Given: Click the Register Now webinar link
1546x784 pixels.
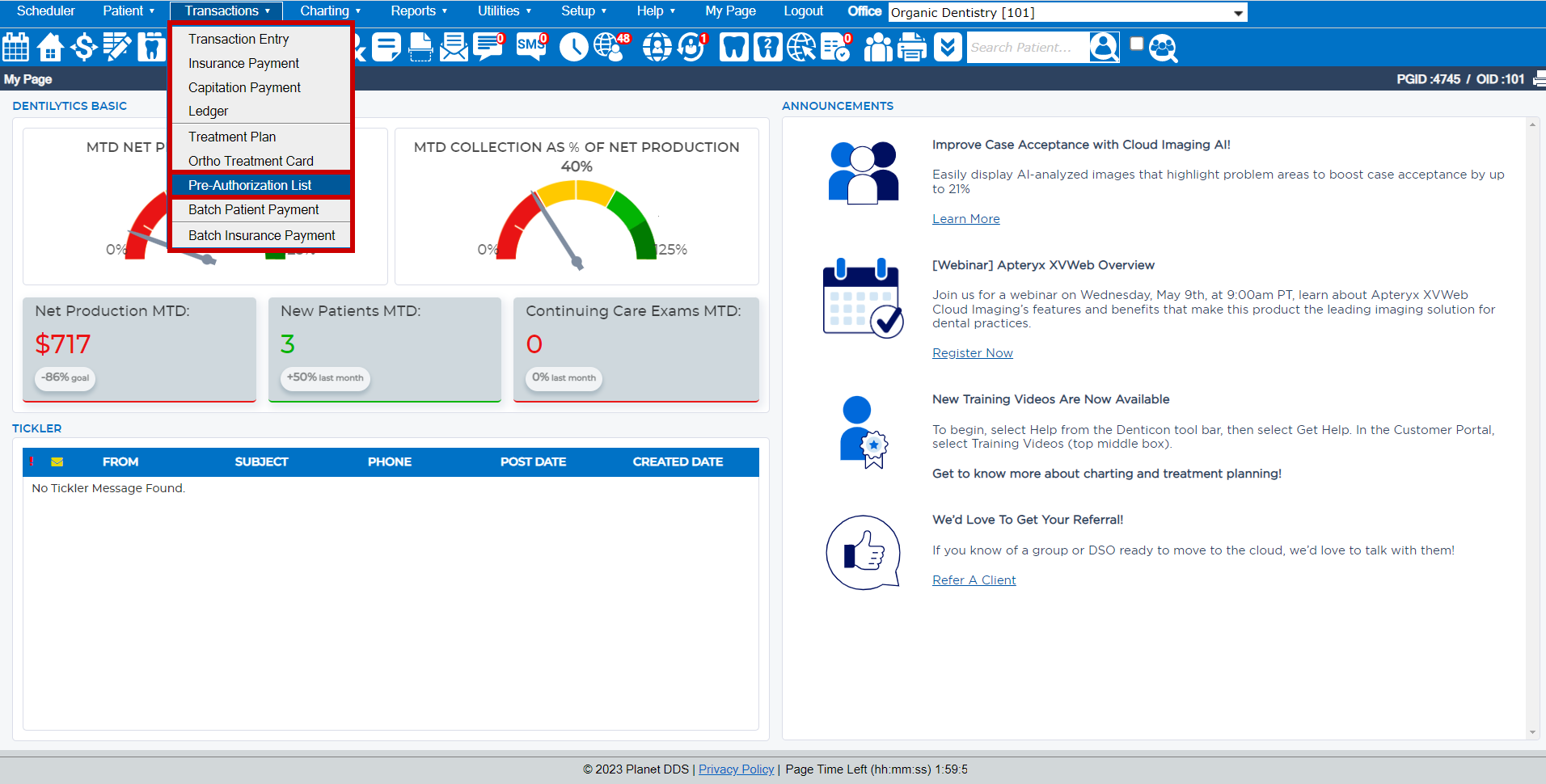Looking at the screenshot, I should coord(972,352).
